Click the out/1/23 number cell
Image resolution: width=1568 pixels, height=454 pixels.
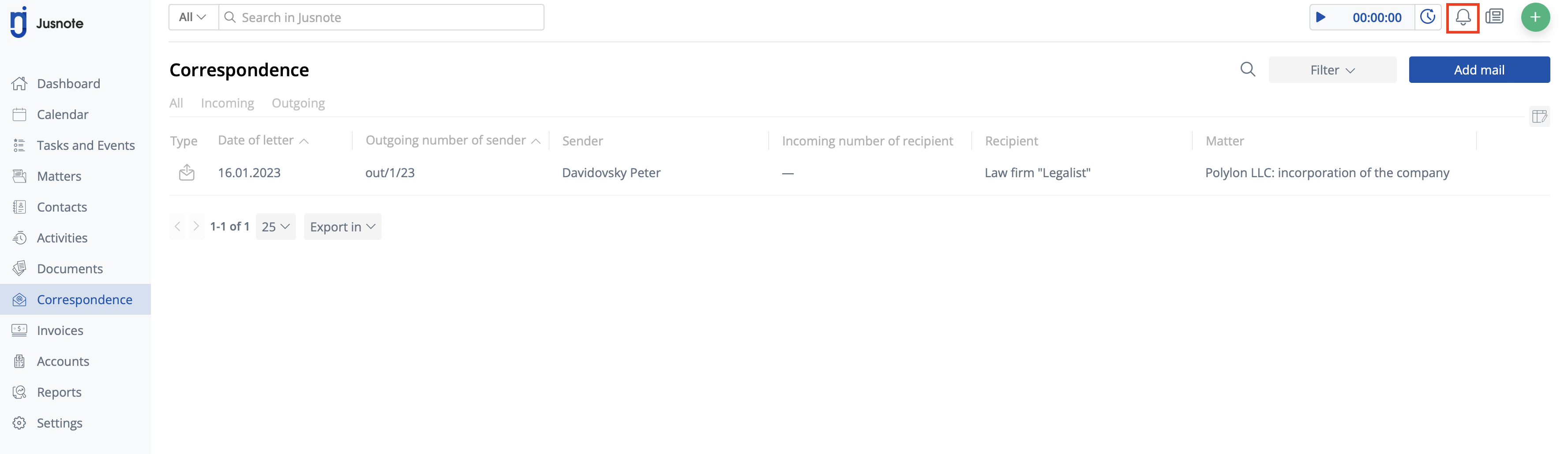click(x=390, y=173)
